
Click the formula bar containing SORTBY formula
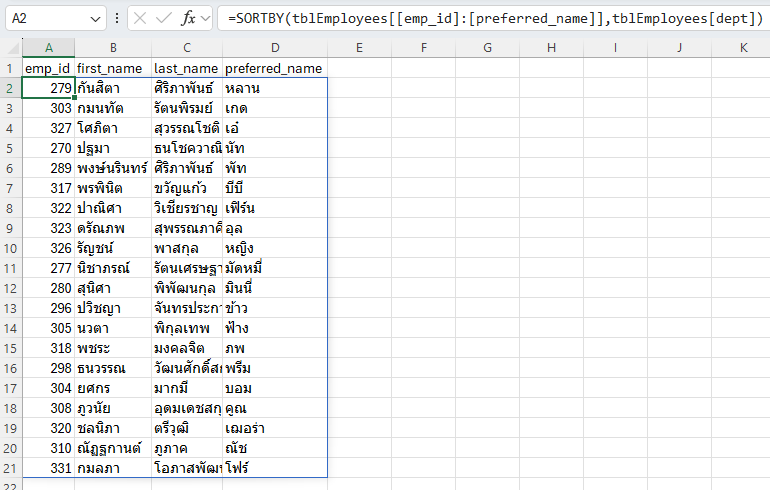pos(494,19)
